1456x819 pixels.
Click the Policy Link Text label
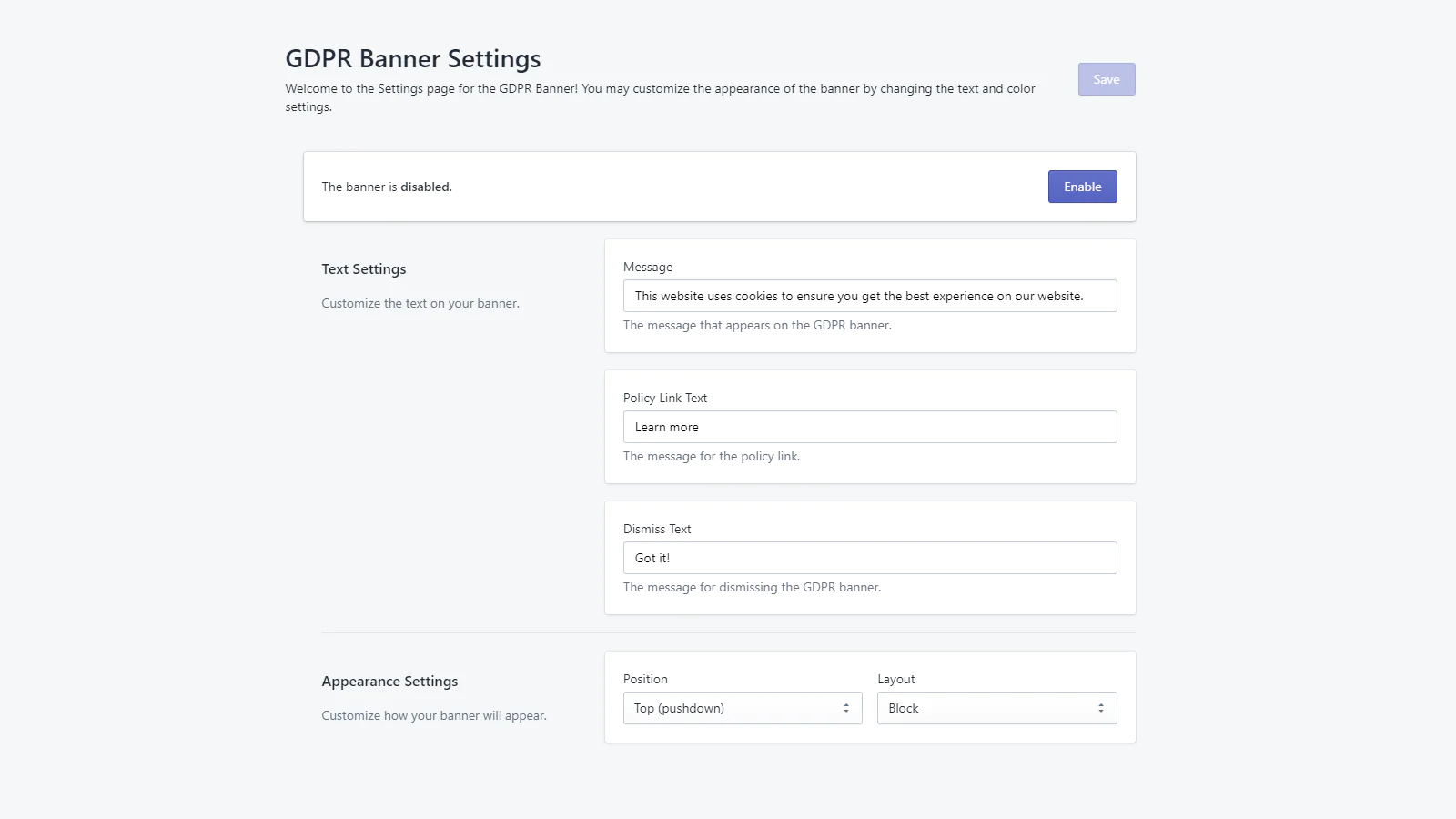point(665,398)
